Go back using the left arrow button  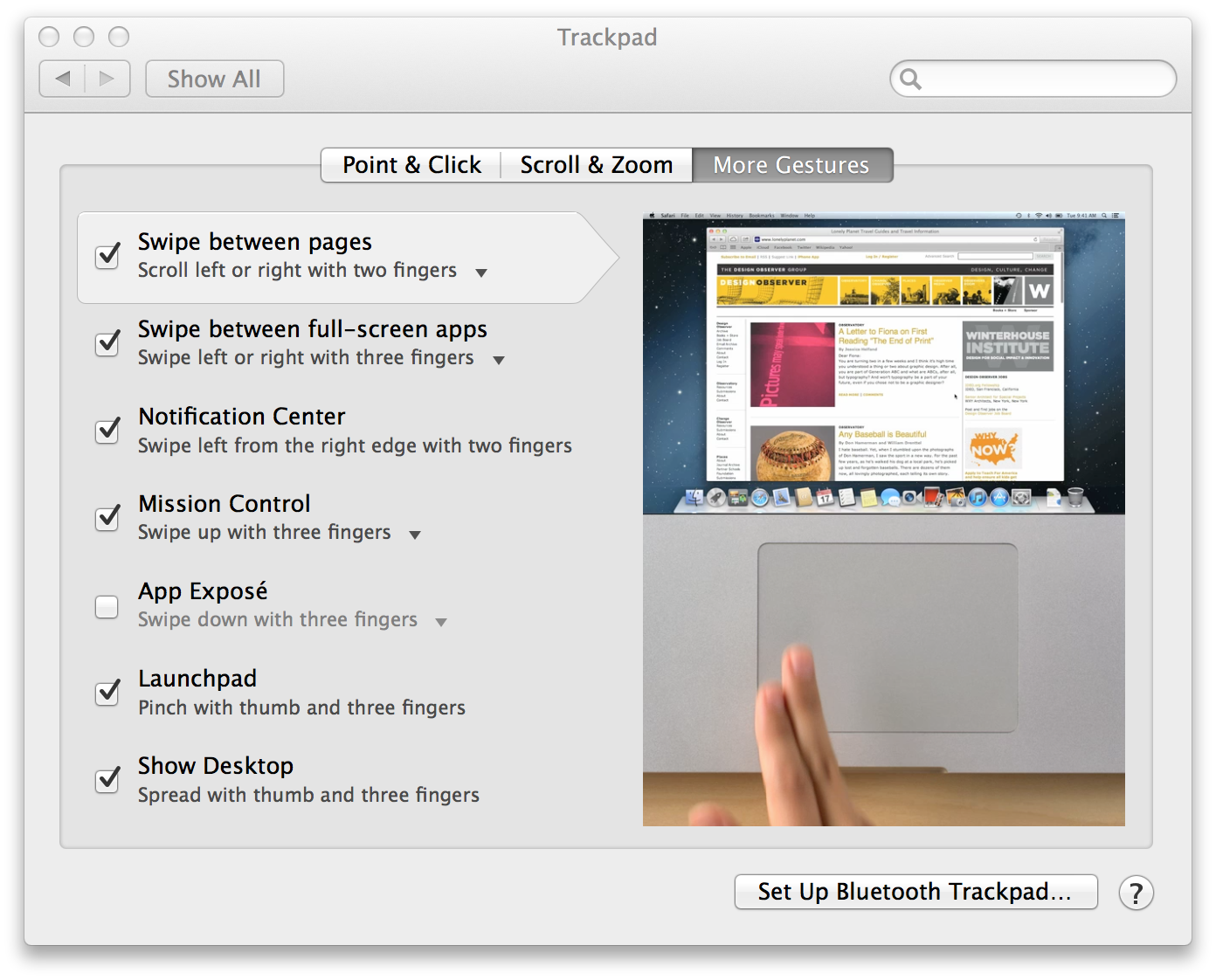(62, 79)
